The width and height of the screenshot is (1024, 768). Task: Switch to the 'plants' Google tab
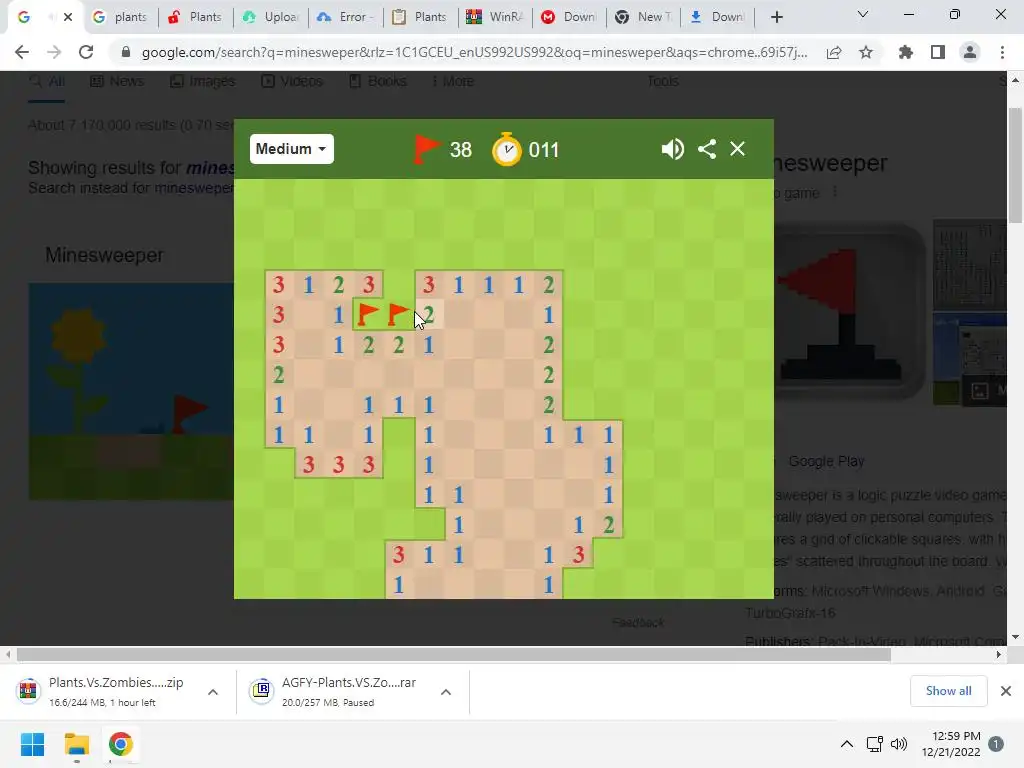click(x=121, y=17)
